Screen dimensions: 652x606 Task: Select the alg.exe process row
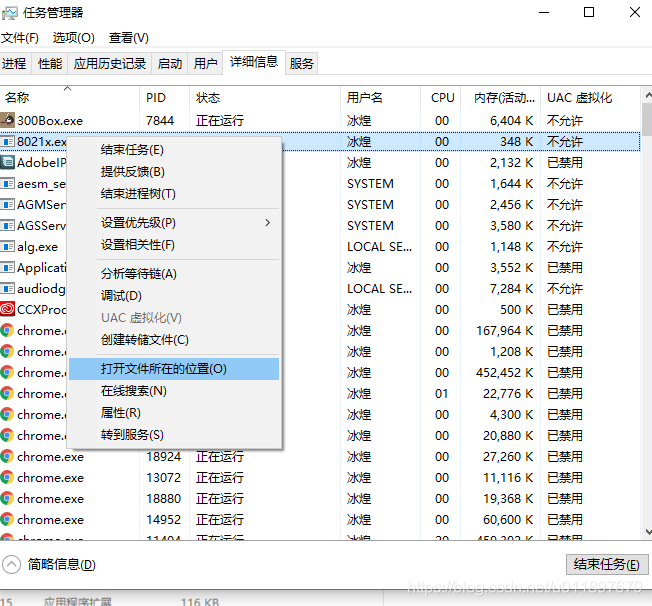(320, 247)
